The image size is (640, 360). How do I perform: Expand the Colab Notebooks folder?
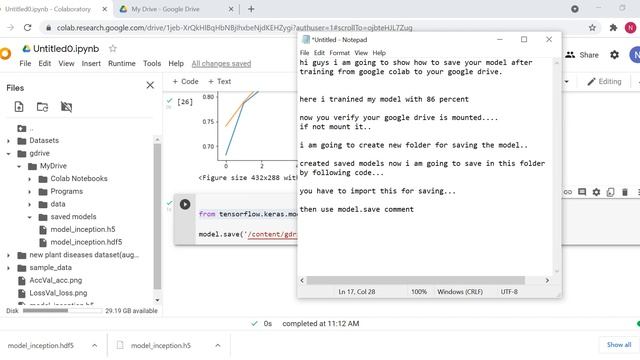click(x=30, y=179)
